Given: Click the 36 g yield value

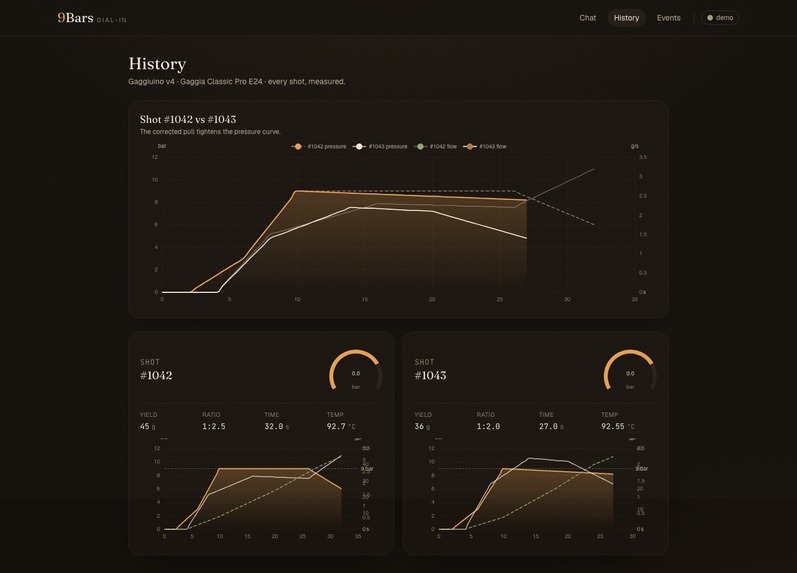Looking at the screenshot, I should [x=422, y=427].
